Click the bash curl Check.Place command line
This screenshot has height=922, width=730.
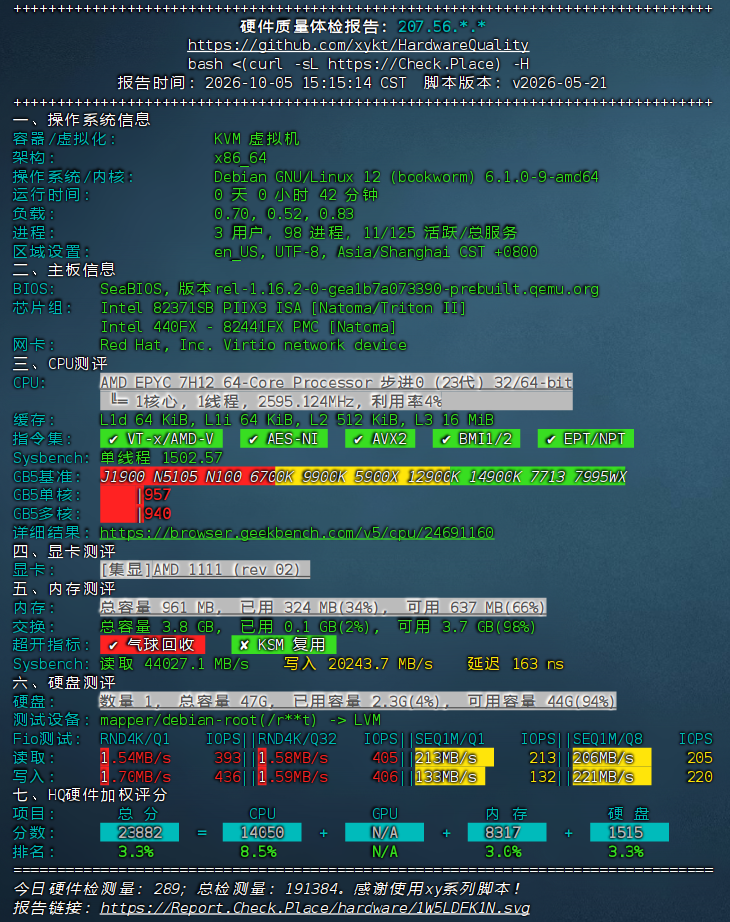pyautogui.click(x=358, y=64)
